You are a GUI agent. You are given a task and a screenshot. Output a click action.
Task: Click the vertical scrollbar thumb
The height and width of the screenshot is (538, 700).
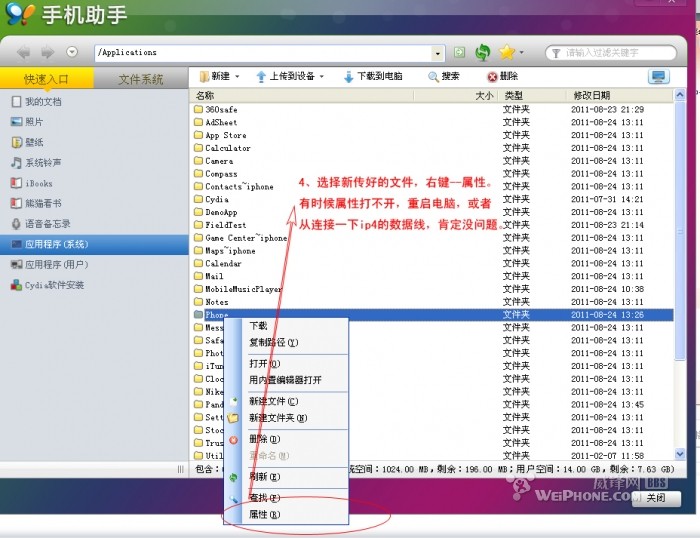[x=679, y=231]
